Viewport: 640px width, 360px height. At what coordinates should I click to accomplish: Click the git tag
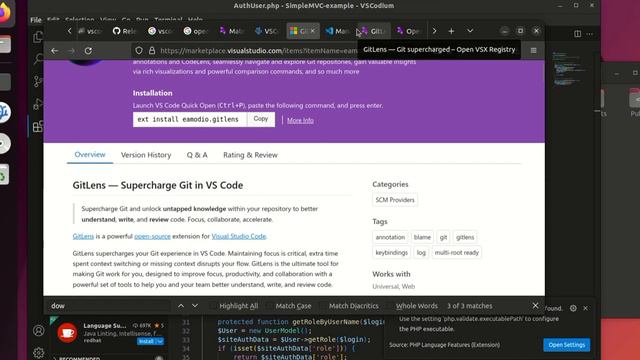tap(444, 237)
